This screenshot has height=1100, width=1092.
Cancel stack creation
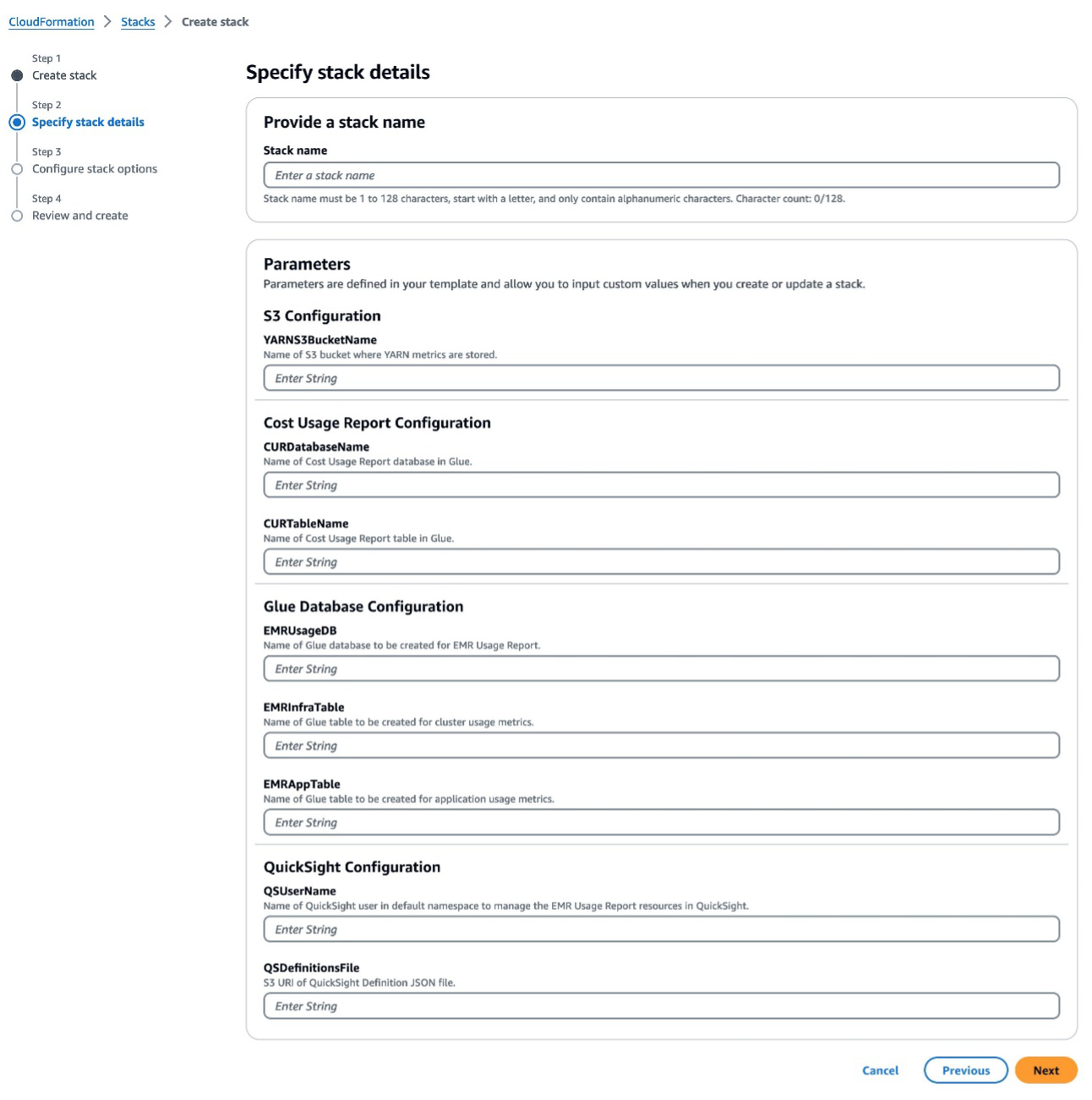(x=880, y=1070)
